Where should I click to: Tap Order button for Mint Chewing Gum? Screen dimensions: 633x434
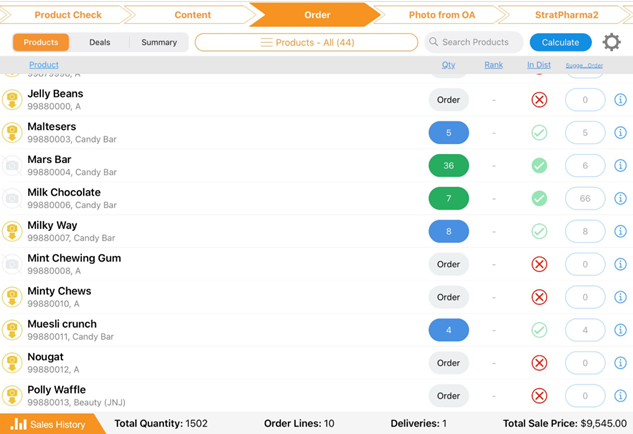click(449, 264)
